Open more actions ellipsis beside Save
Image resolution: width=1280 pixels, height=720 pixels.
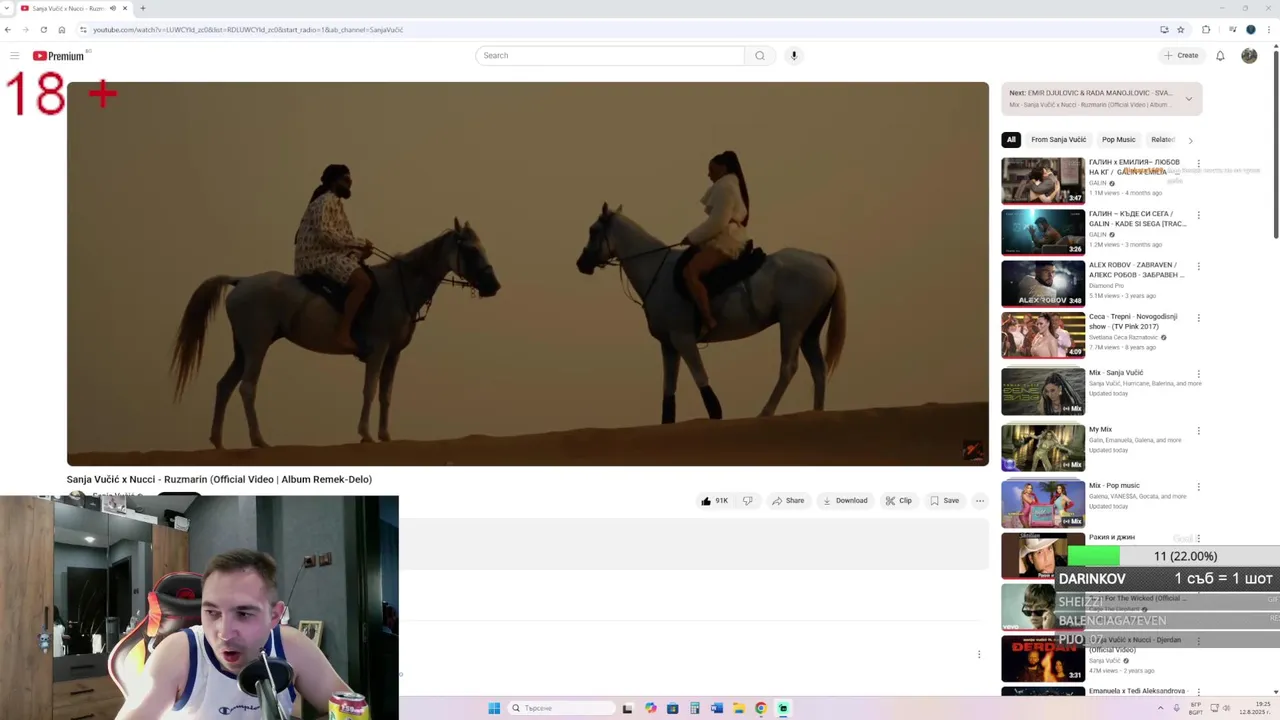tap(980, 501)
